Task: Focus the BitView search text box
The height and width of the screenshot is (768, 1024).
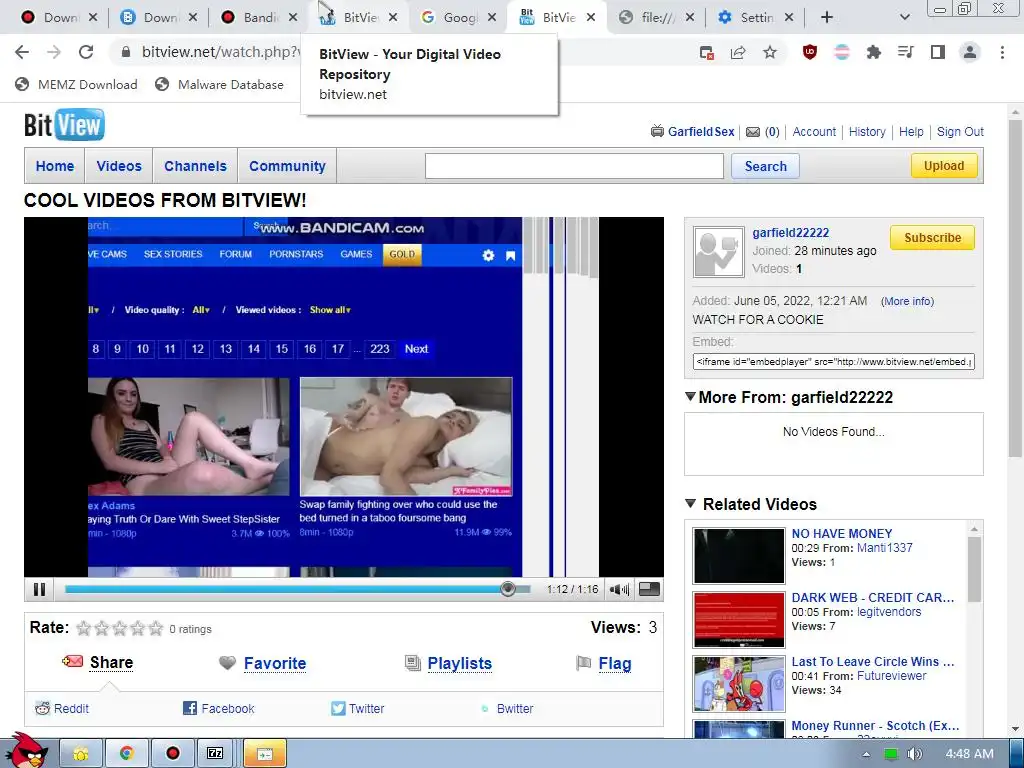Action: tap(574, 166)
